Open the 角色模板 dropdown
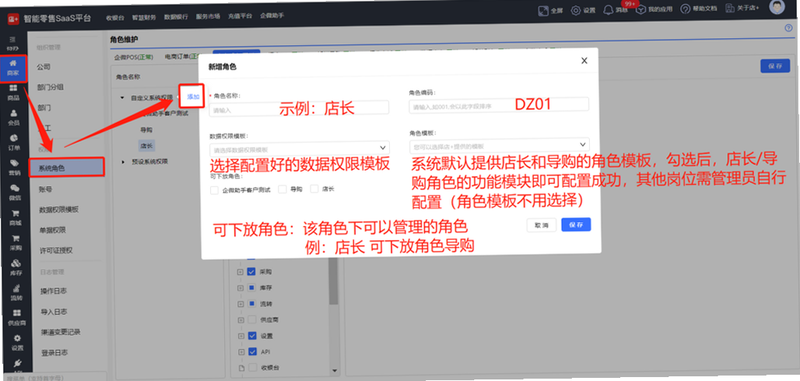Viewport: 800px width, 381px height. coord(499,145)
